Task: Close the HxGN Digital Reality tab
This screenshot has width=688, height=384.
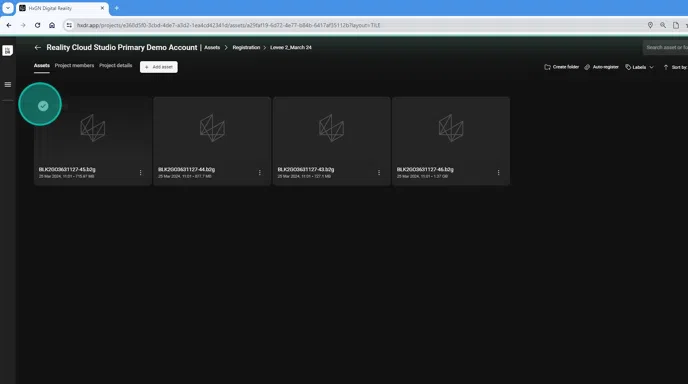Action: [102, 8]
